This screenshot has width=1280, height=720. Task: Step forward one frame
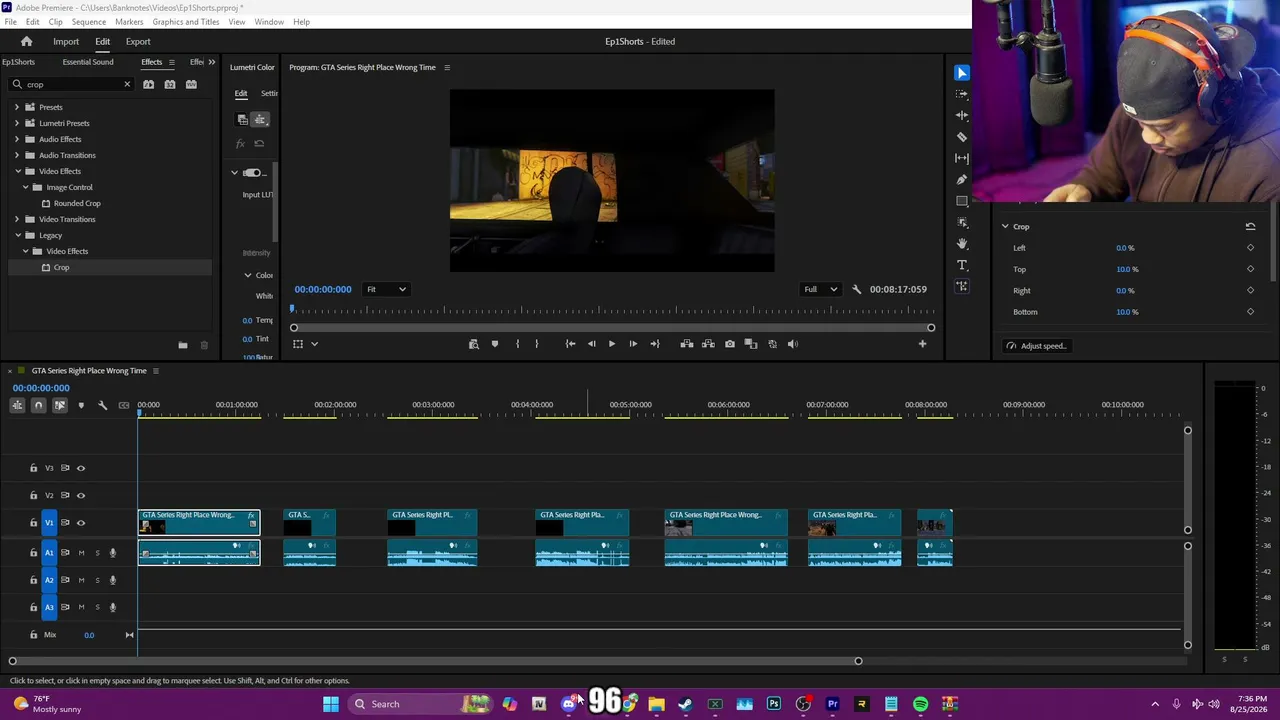pos(633,344)
